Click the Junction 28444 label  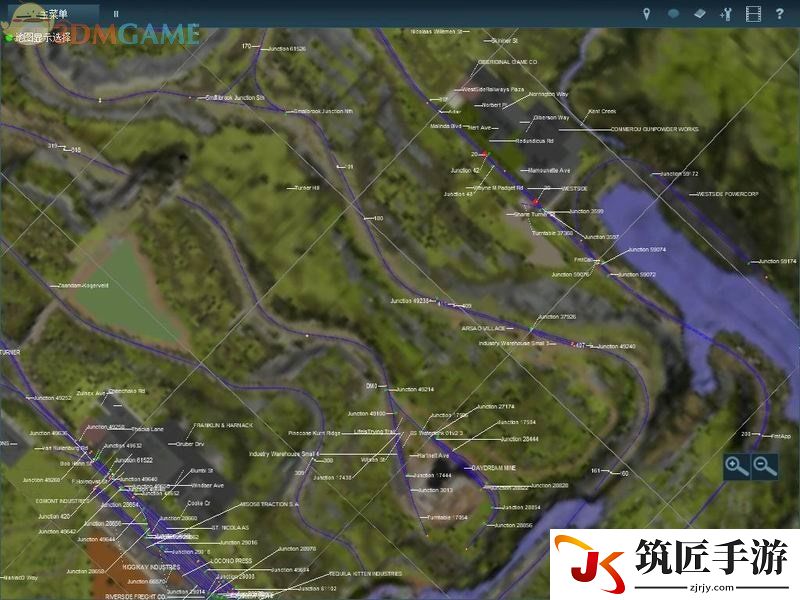[519, 439]
